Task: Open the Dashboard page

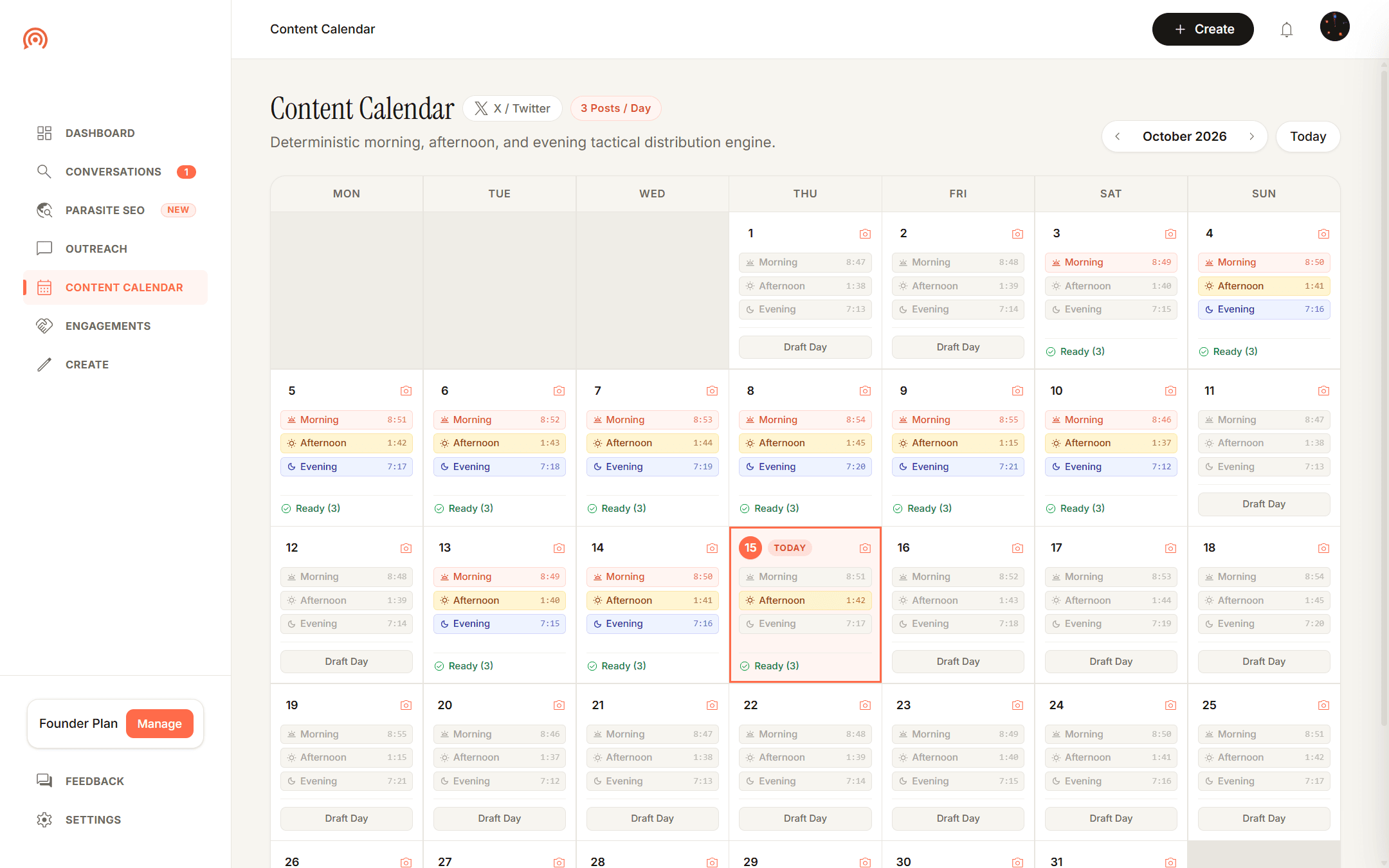Action: pos(116,133)
